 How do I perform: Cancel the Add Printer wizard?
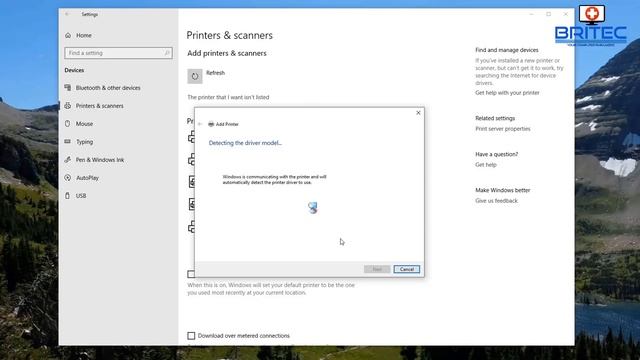[407, 269]
